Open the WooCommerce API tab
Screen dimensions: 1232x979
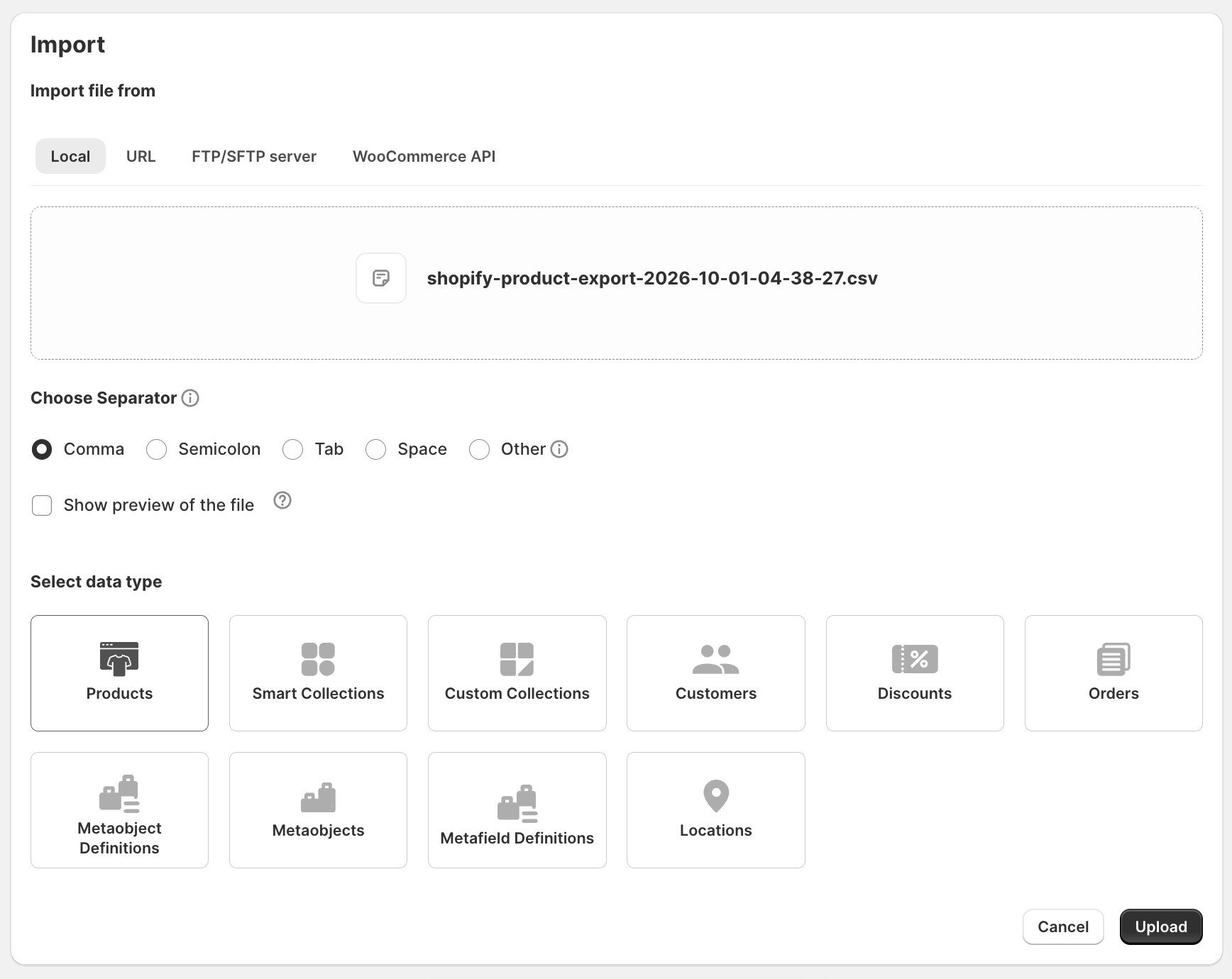pyautogui.click(x=424, y=156)
